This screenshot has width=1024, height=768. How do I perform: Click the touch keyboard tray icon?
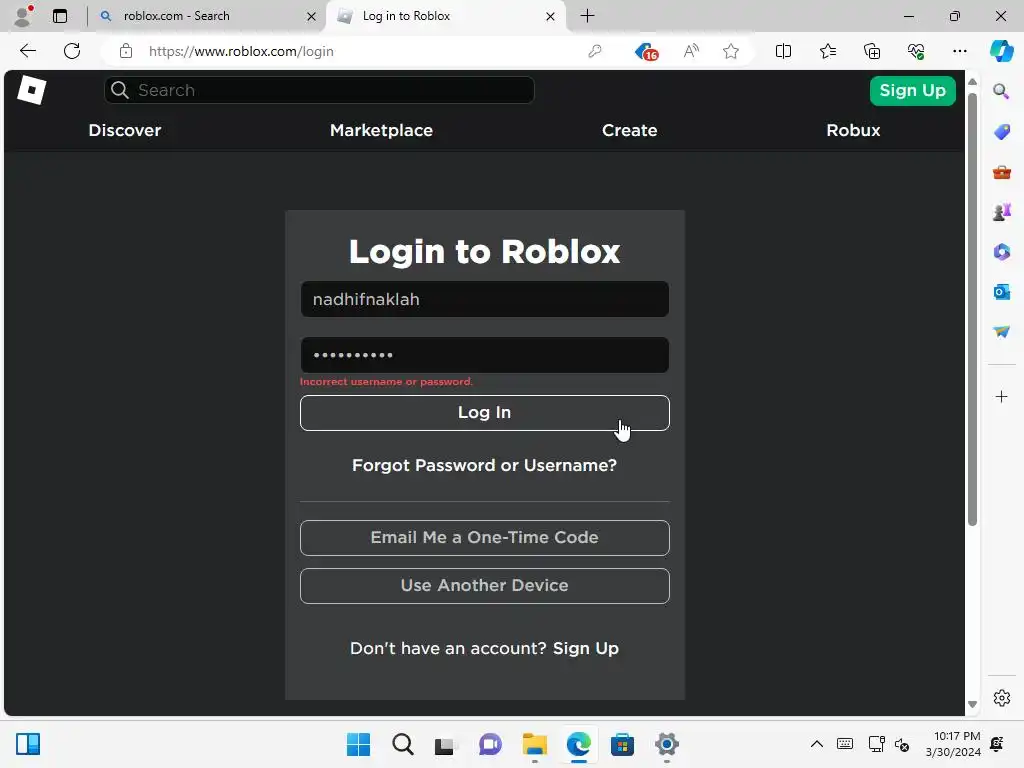844,744
